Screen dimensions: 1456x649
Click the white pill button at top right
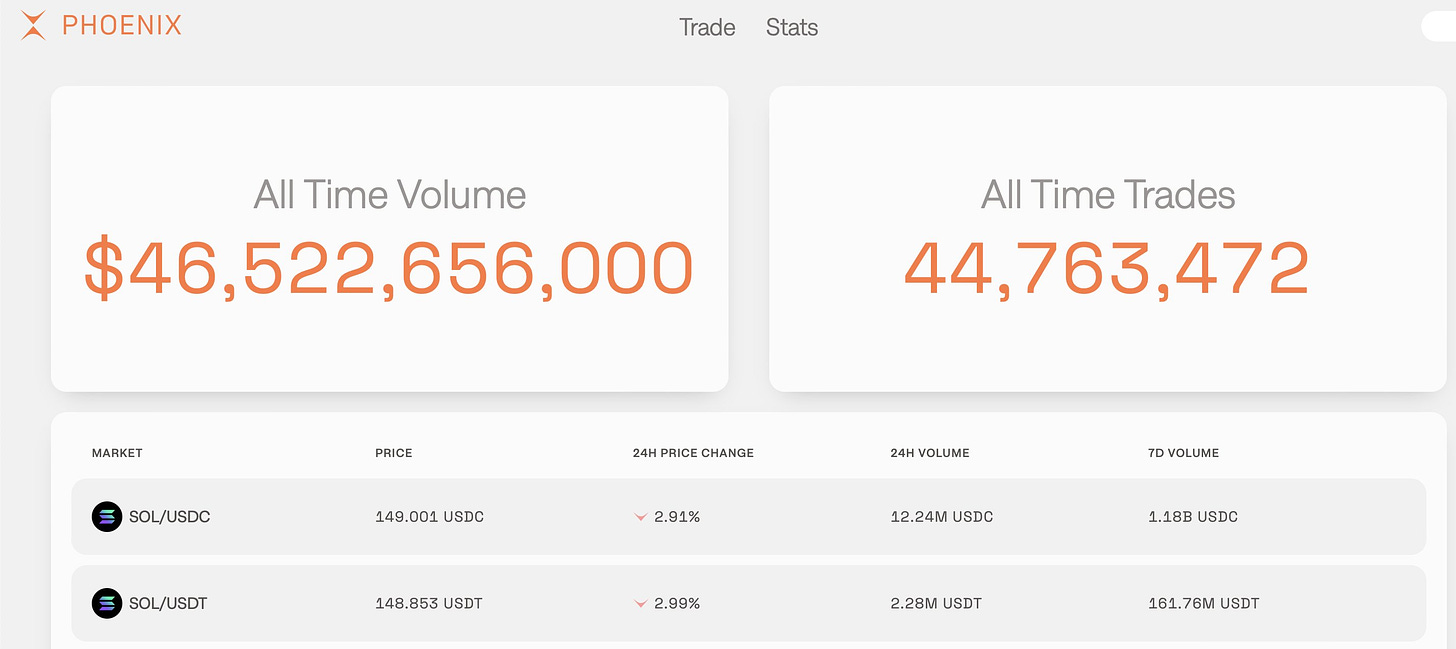(x=1438, y=28)
